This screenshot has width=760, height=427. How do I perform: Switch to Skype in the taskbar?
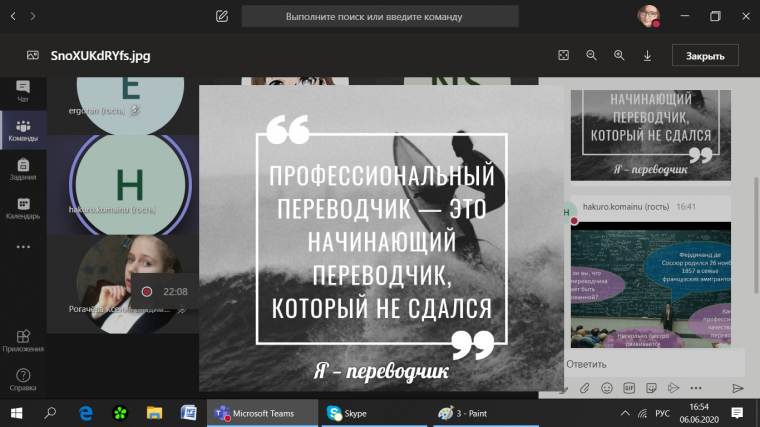(x=374, y=413)
